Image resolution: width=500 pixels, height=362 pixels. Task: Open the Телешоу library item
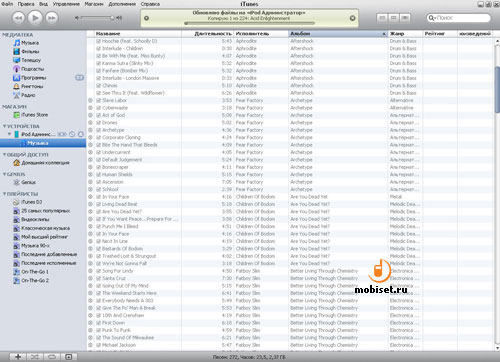pos(27,60)
